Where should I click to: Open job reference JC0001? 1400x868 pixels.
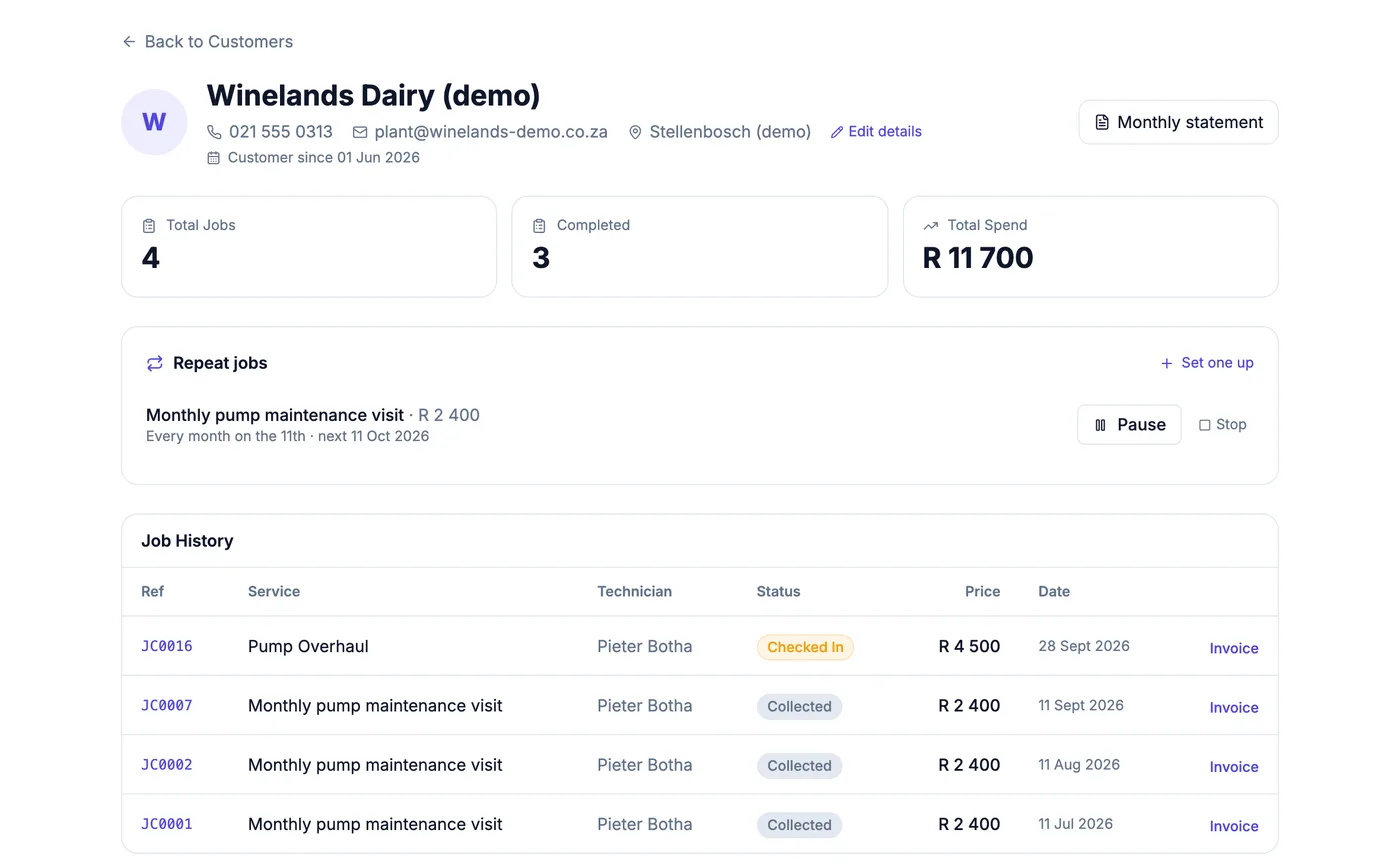[x=167, y=825]
